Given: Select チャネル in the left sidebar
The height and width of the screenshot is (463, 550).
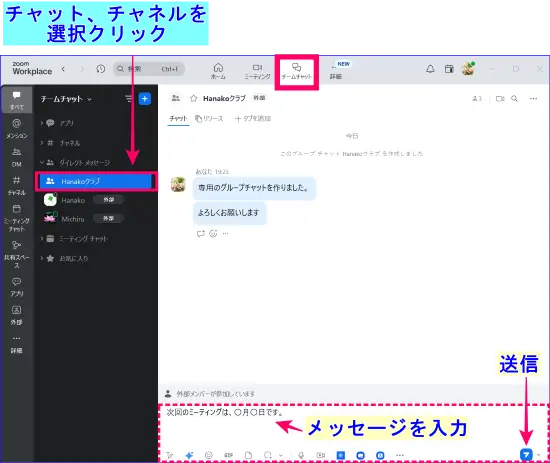Looking at the screenshot, I should click(16, 186).
